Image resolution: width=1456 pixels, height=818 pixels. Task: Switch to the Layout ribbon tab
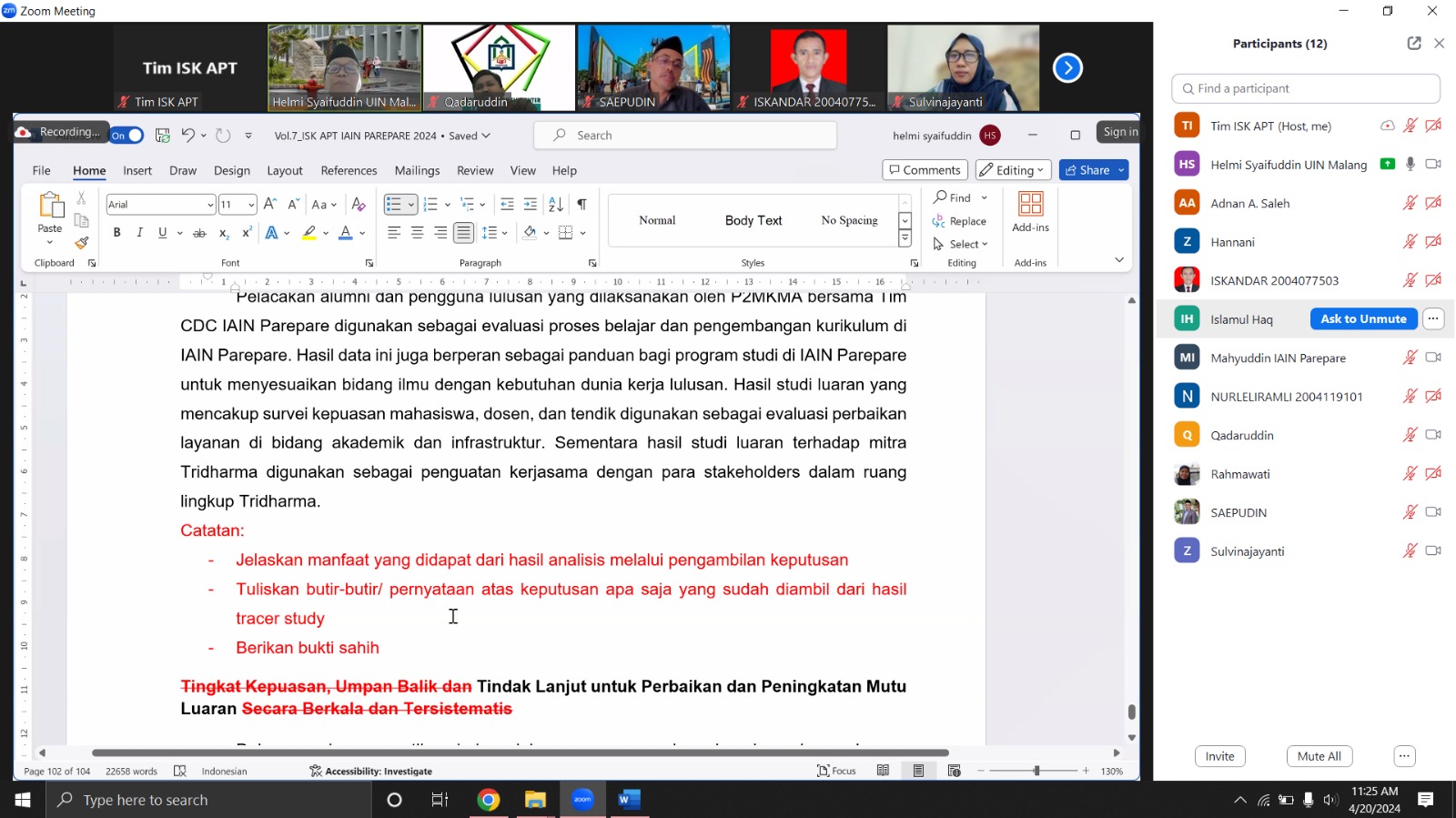coord(284,170)
